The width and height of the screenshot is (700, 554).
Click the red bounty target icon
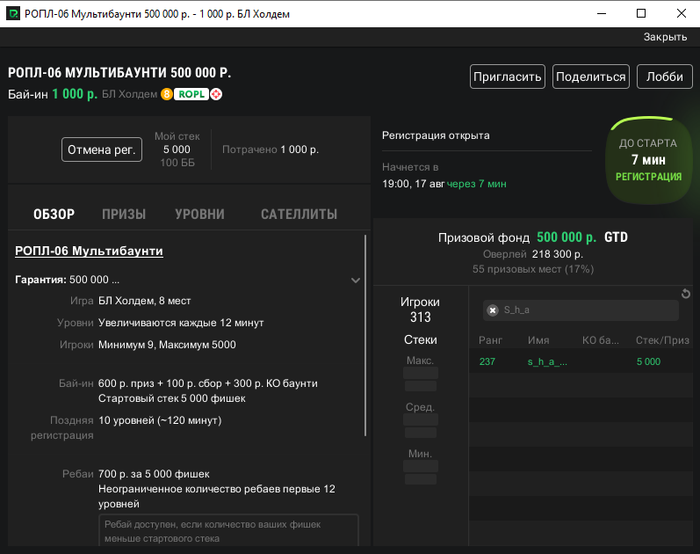click(216, 94)
